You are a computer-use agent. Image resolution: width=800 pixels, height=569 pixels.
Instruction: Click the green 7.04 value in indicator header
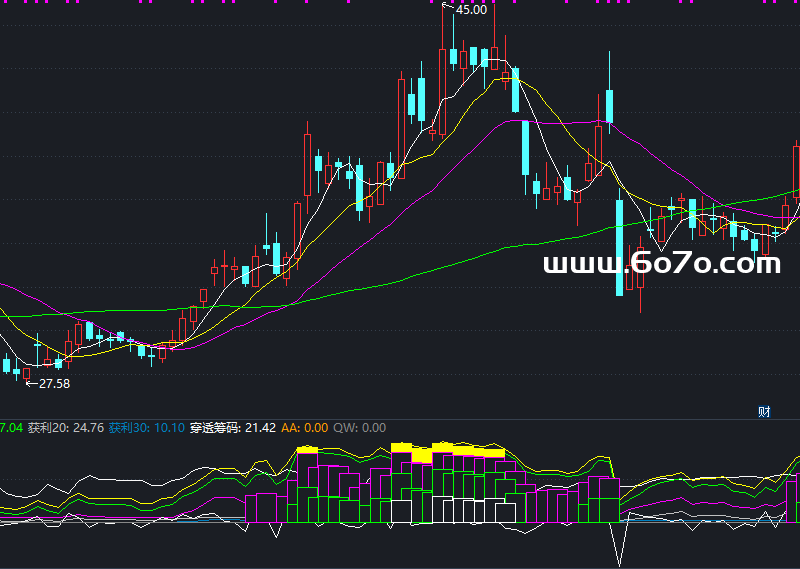[x=11, y=428]
